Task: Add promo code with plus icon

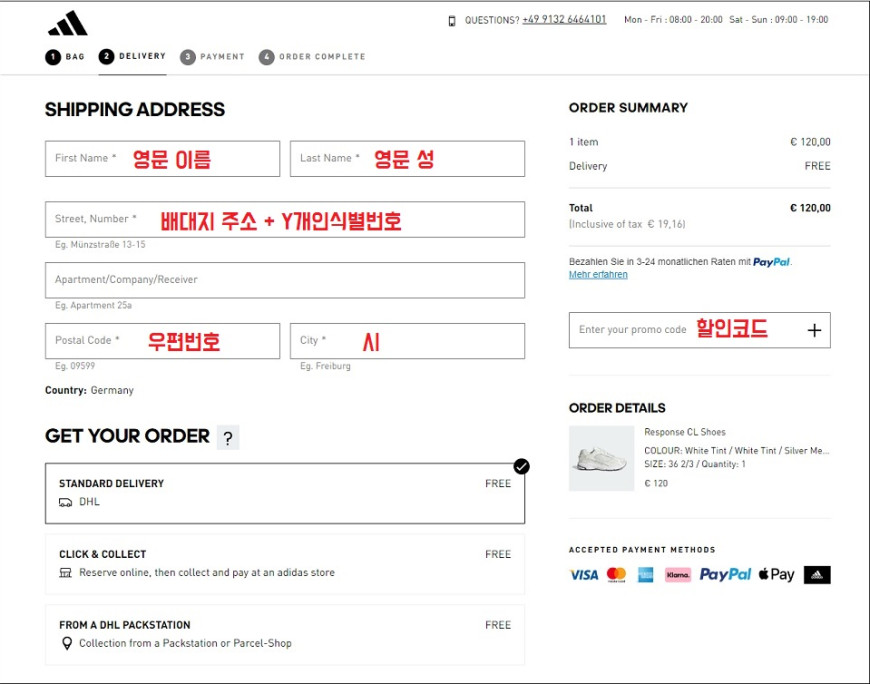Action: 814,331
